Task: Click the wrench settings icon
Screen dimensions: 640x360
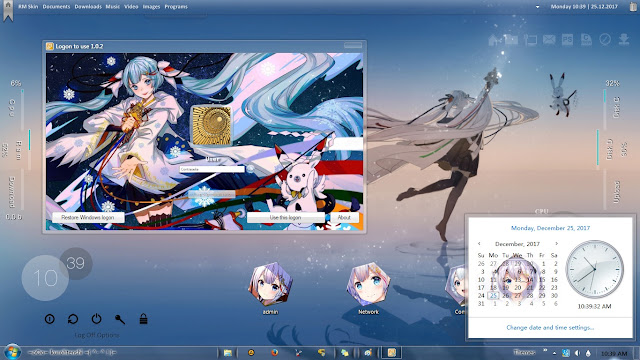Action: [120, 319]
